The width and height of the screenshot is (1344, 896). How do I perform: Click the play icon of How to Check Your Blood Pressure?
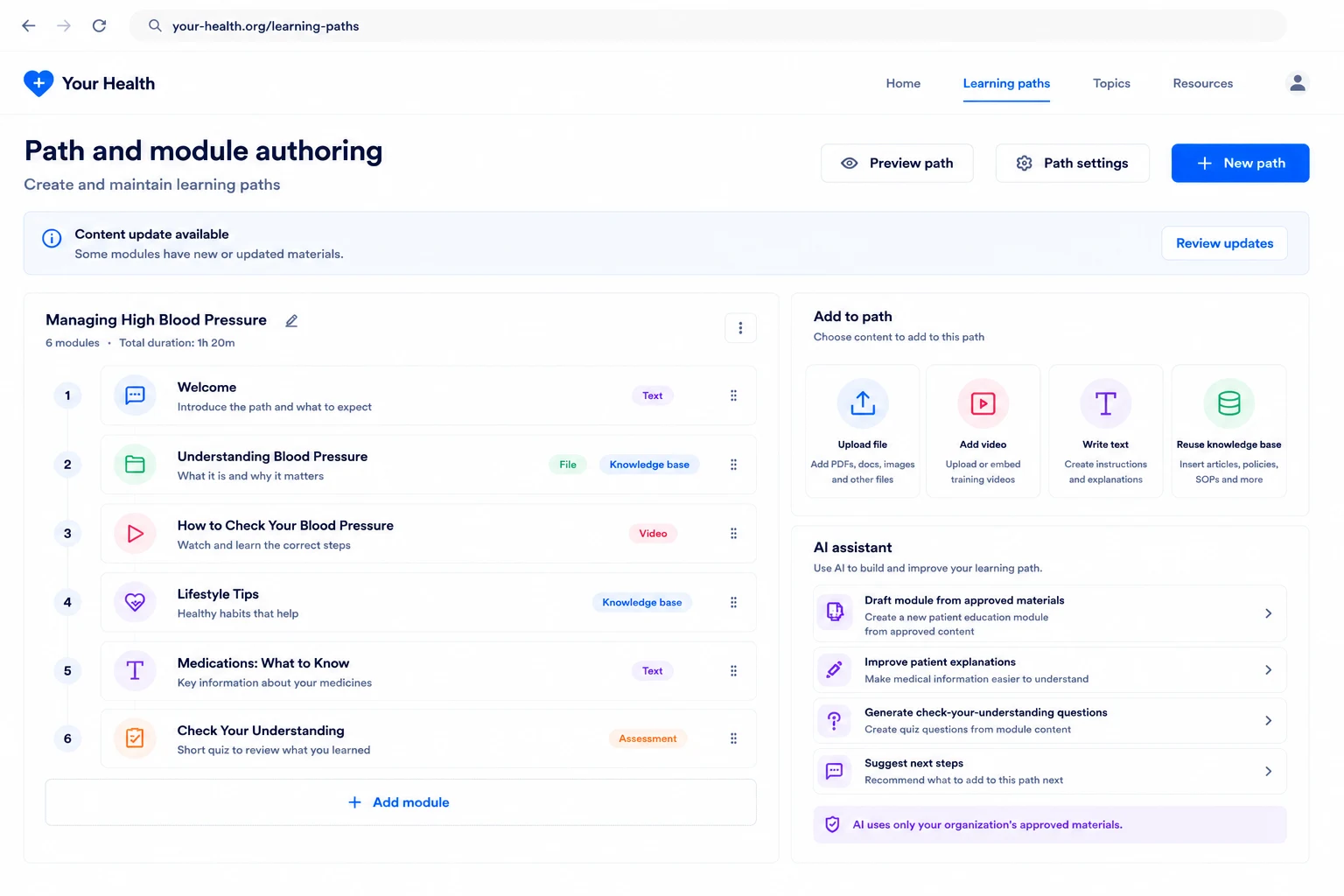(135, 534)
